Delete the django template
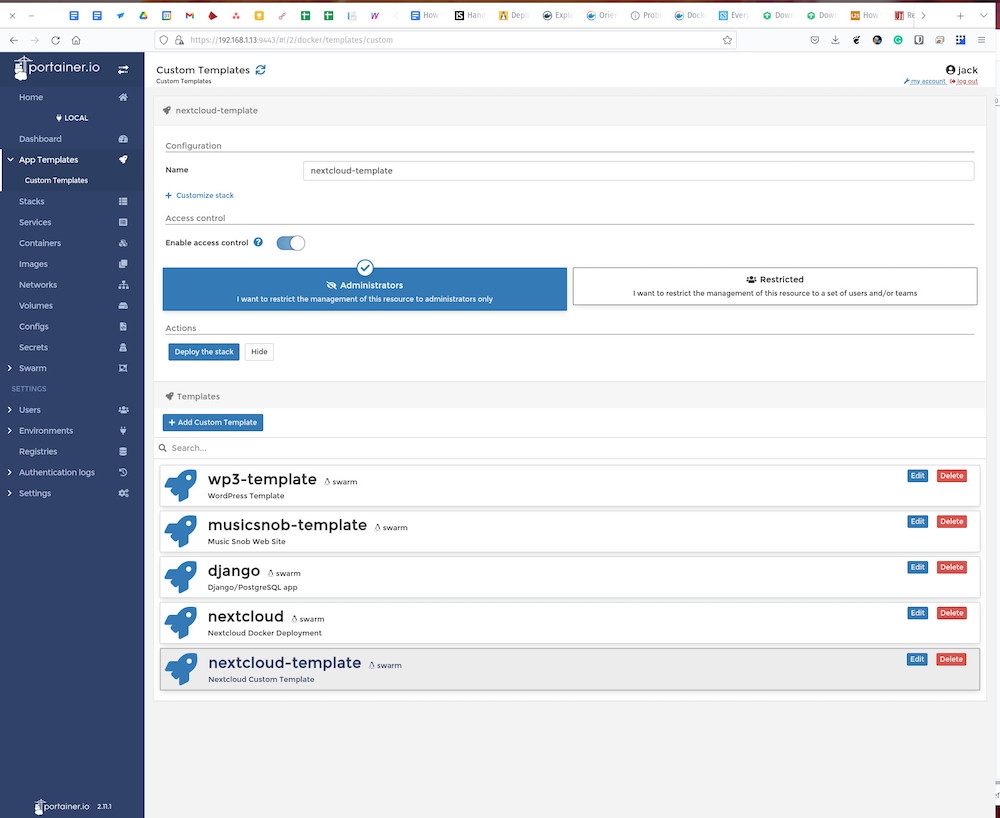Viewport: 1000px width, 818px height. [x=951, y=567]
